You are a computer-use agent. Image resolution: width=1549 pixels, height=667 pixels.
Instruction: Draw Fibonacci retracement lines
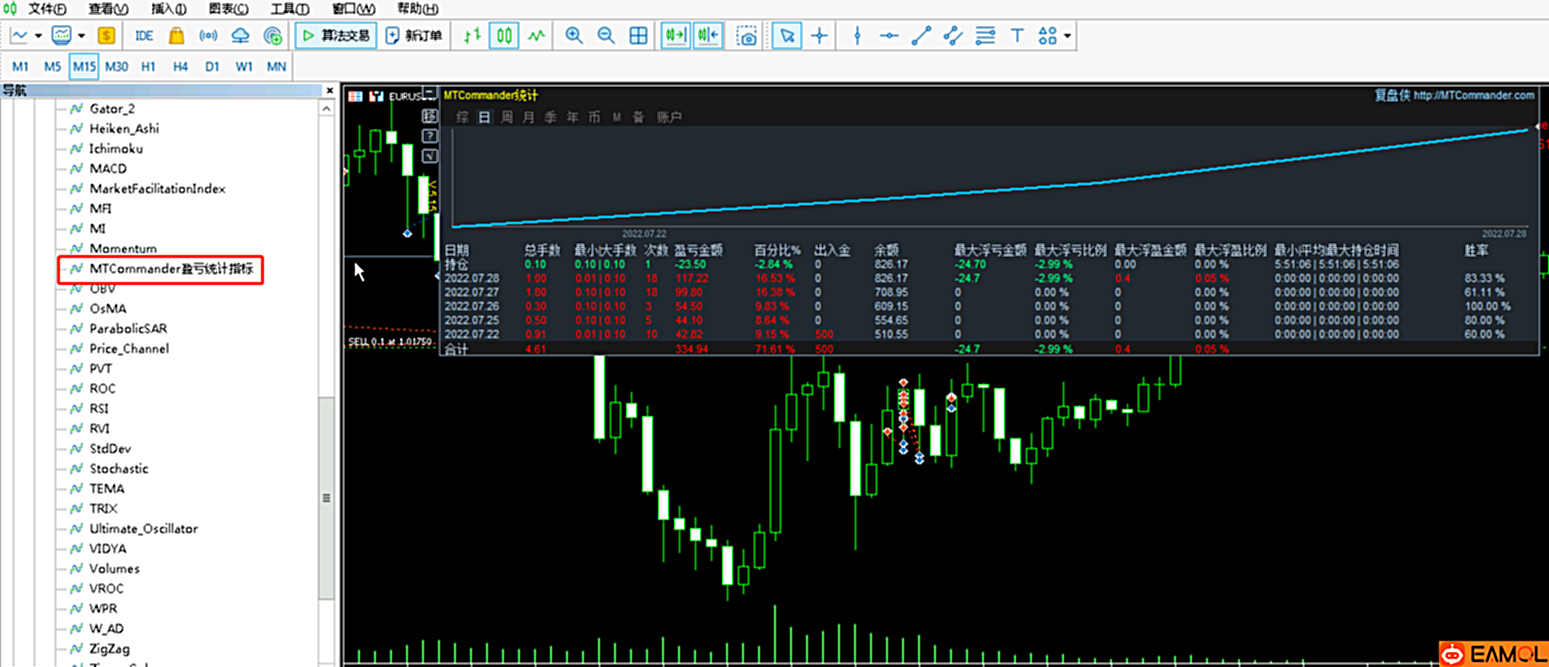click(985, 36)
